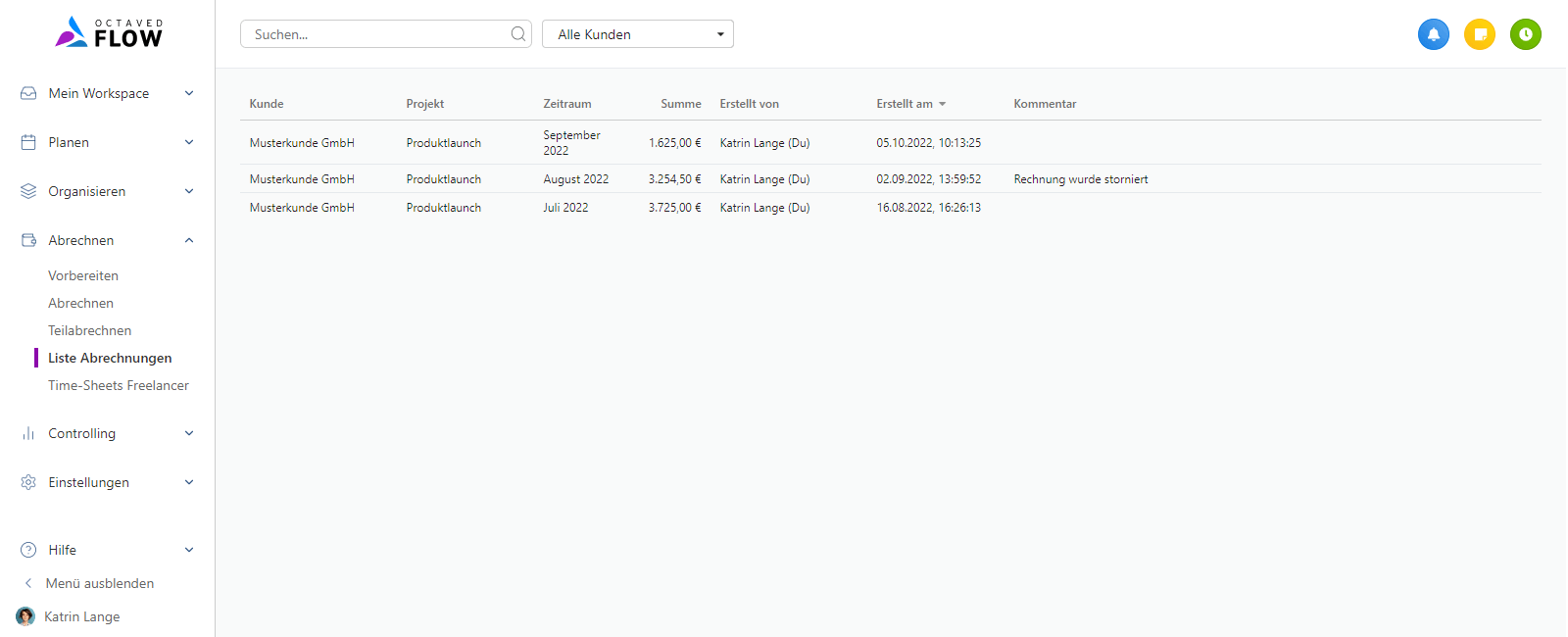The height and width of the screenshot is (637, 1568).
Task: Click Musterkunde GmbH in September 2022 row
Action: click(302, 143)
